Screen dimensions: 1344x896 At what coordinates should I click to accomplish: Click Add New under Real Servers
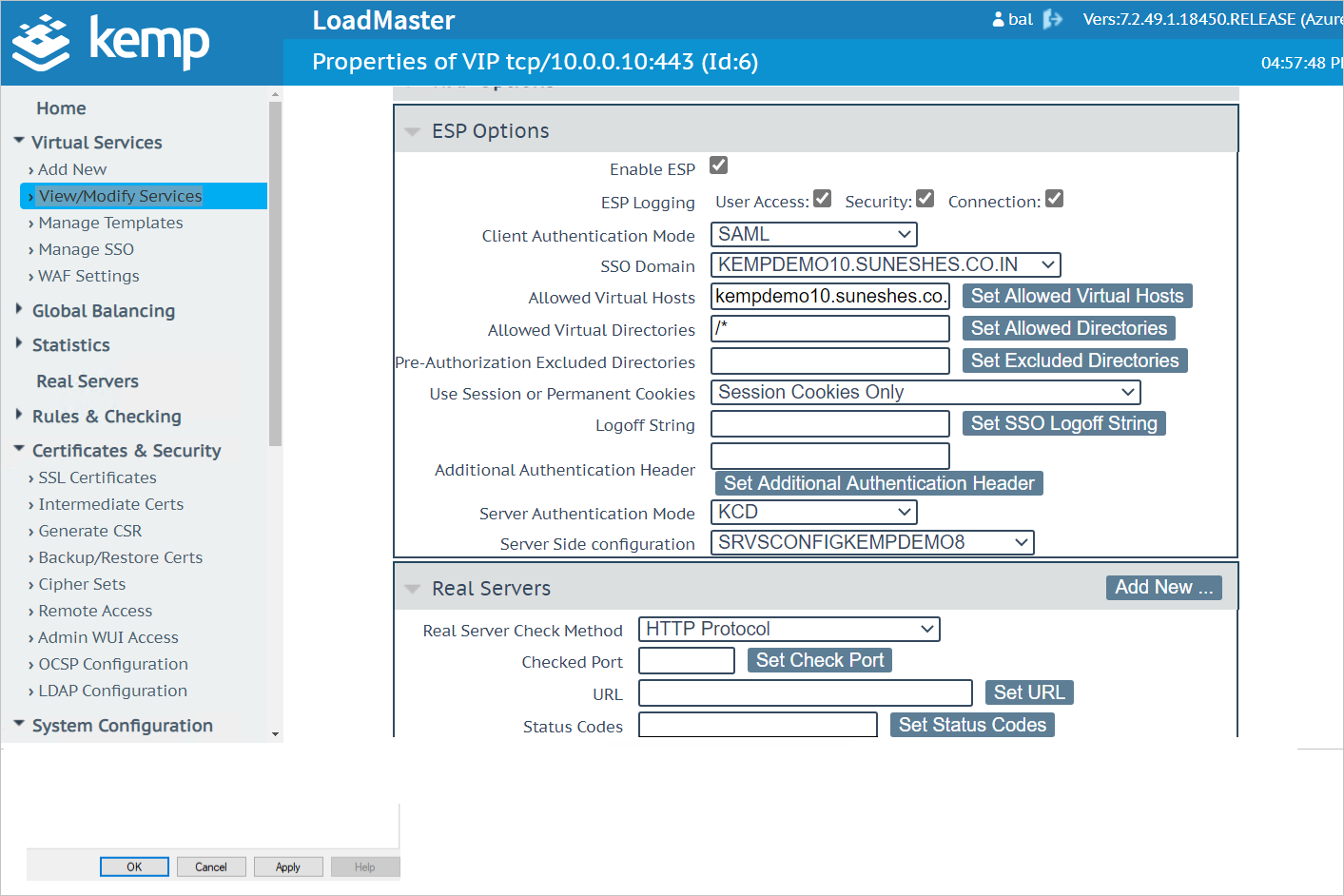pyautogui.click(x=1163, y=587)
